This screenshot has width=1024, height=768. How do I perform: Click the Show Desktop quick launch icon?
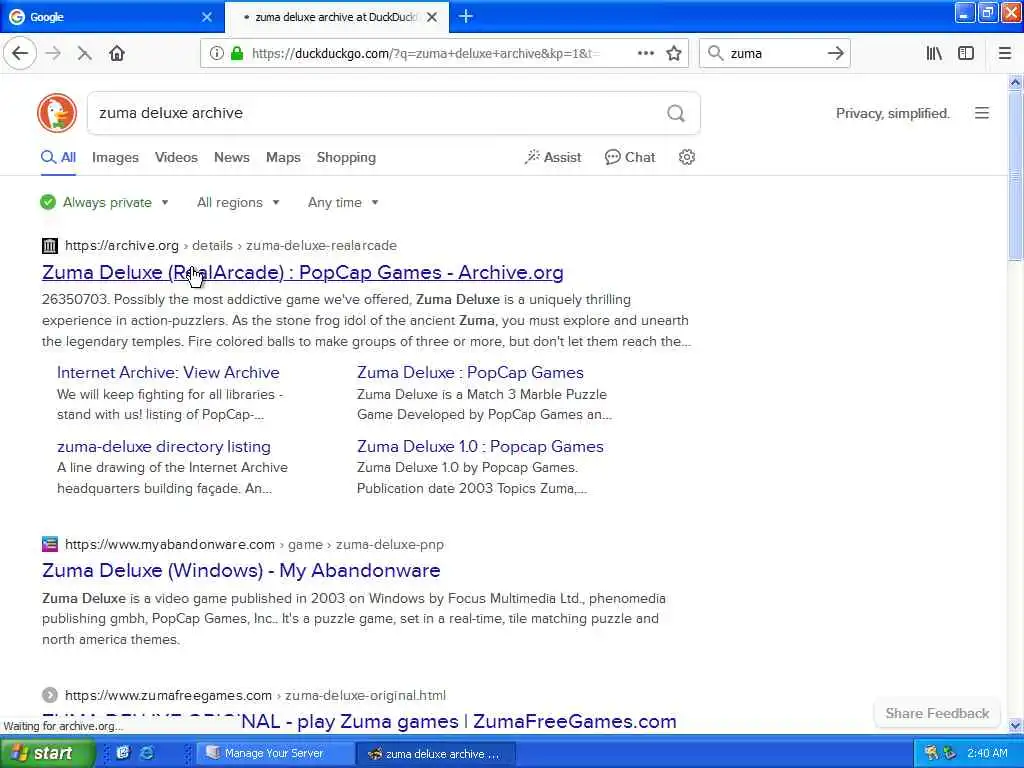coord(123,753)
